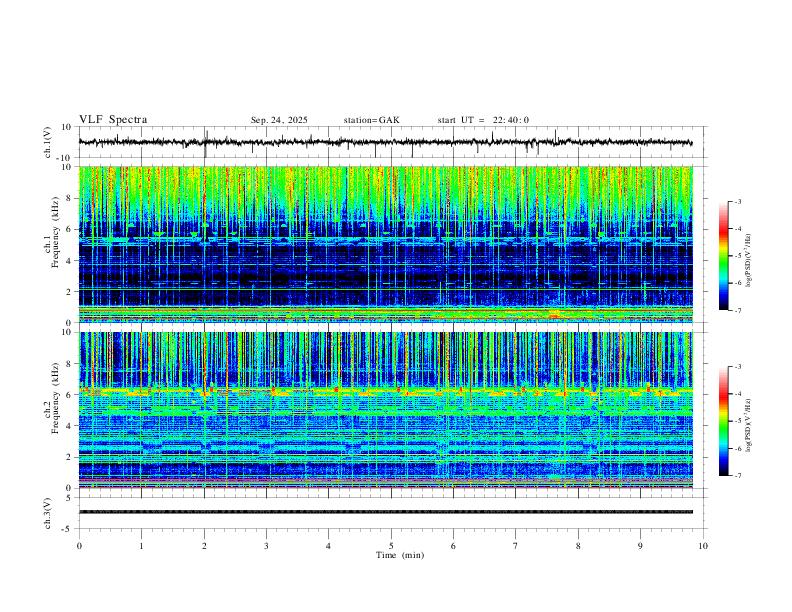The width and height of the screenshot is (792, 612).
Task: Click the ch.3 voltage trace band
Action: (386, 512)
